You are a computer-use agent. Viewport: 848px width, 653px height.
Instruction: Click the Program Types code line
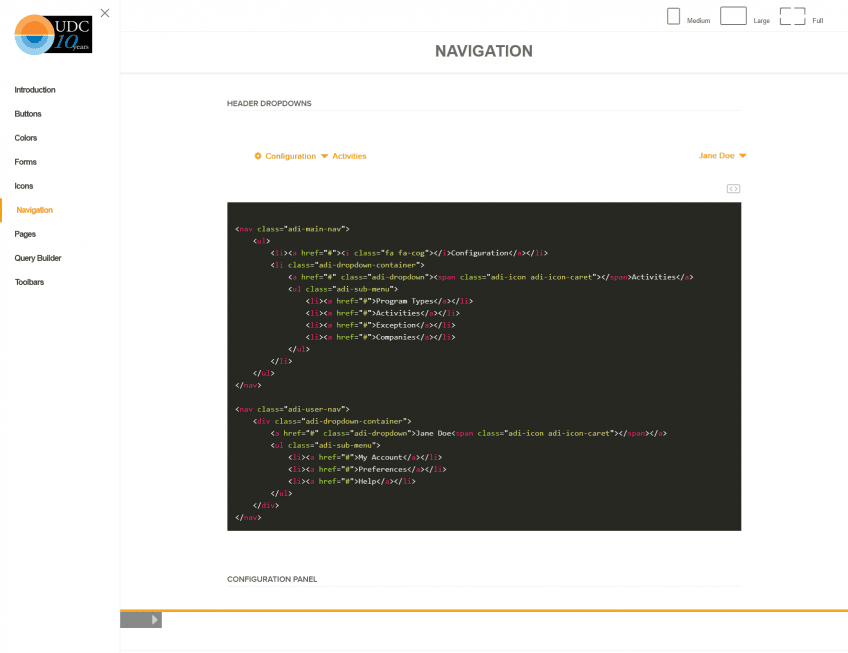[x=389, y=301]
